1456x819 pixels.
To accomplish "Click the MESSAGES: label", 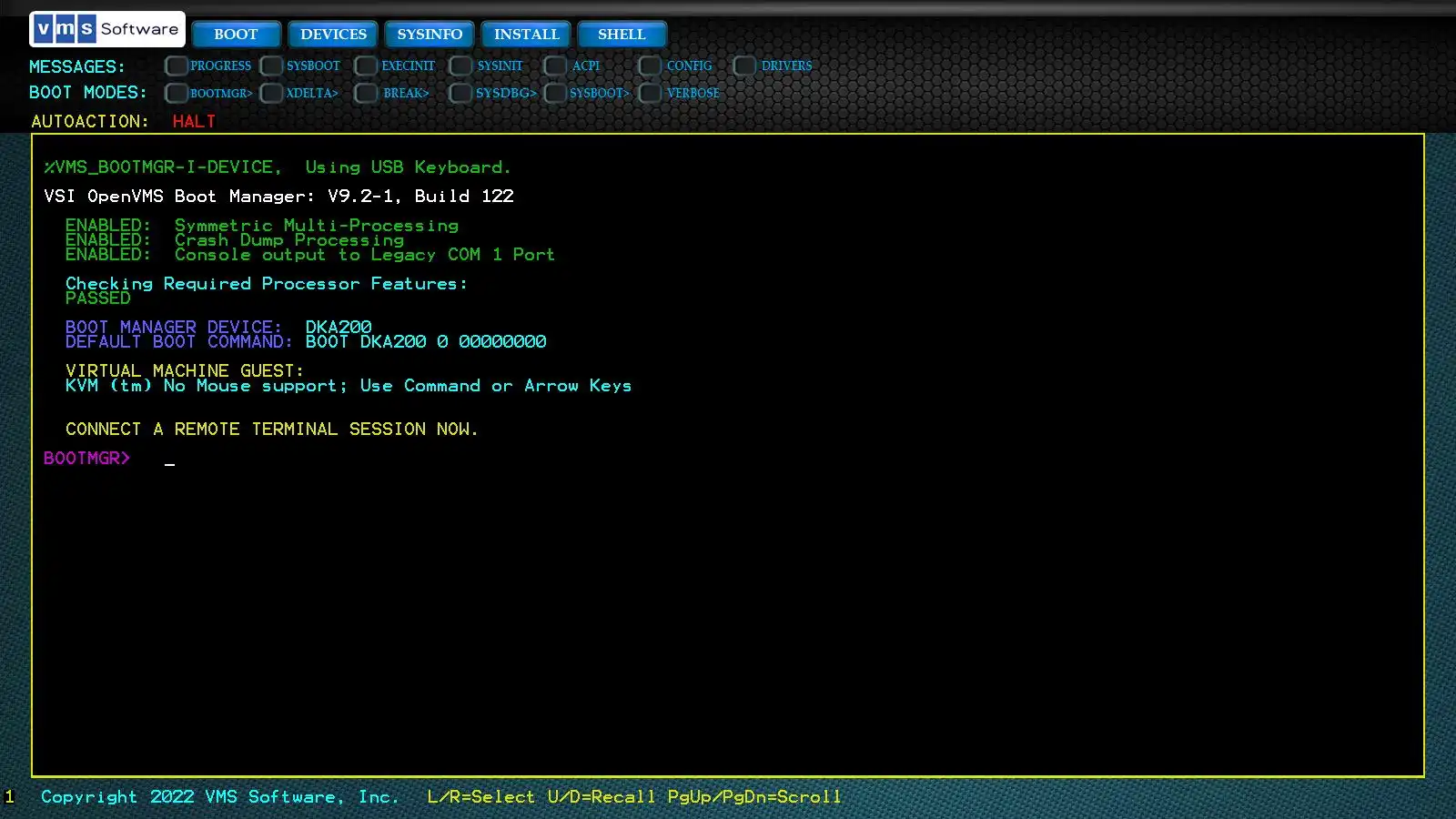I will tap(76, 66).
